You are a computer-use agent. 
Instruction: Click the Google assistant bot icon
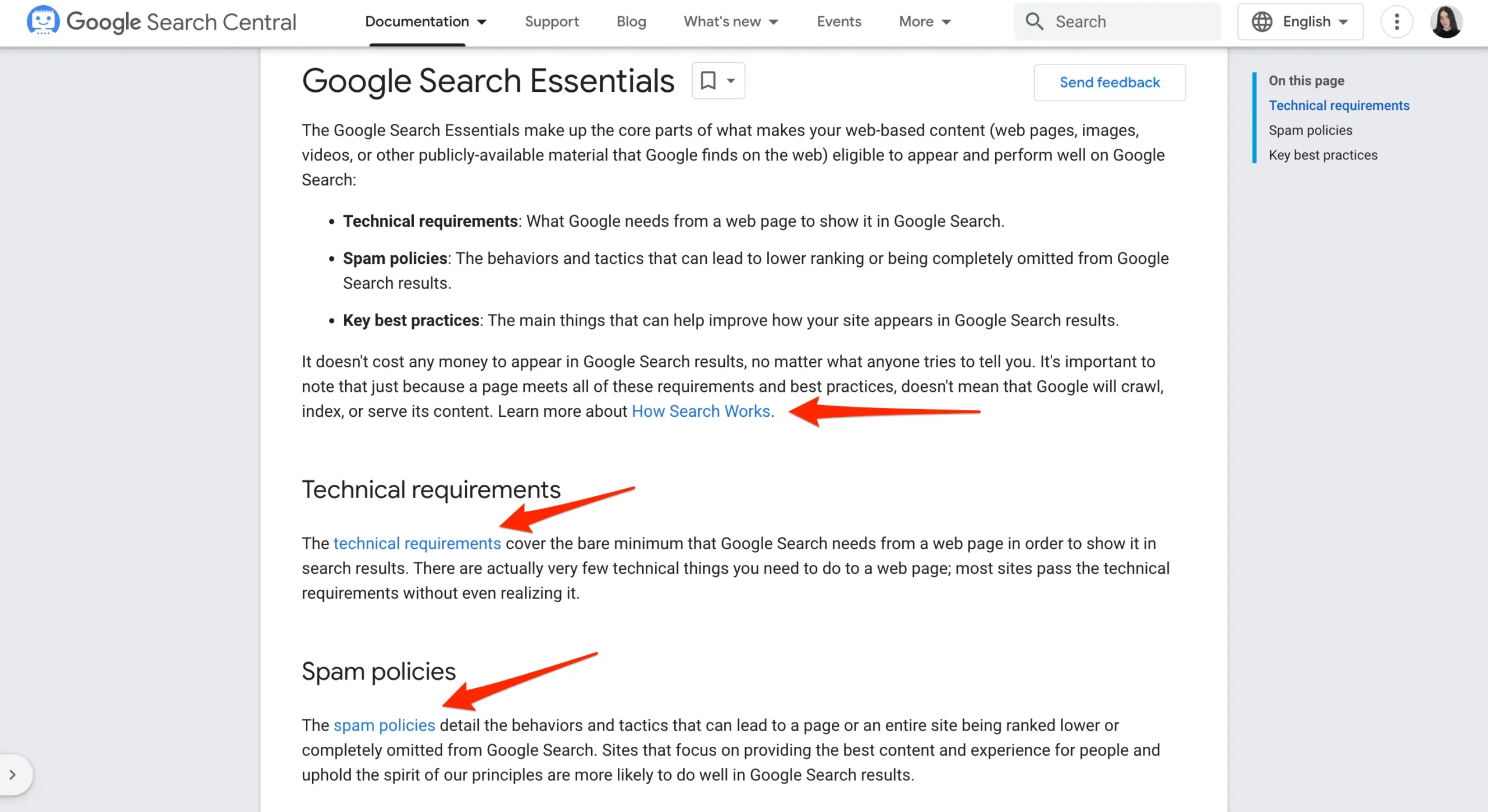[x=41, y=20]
